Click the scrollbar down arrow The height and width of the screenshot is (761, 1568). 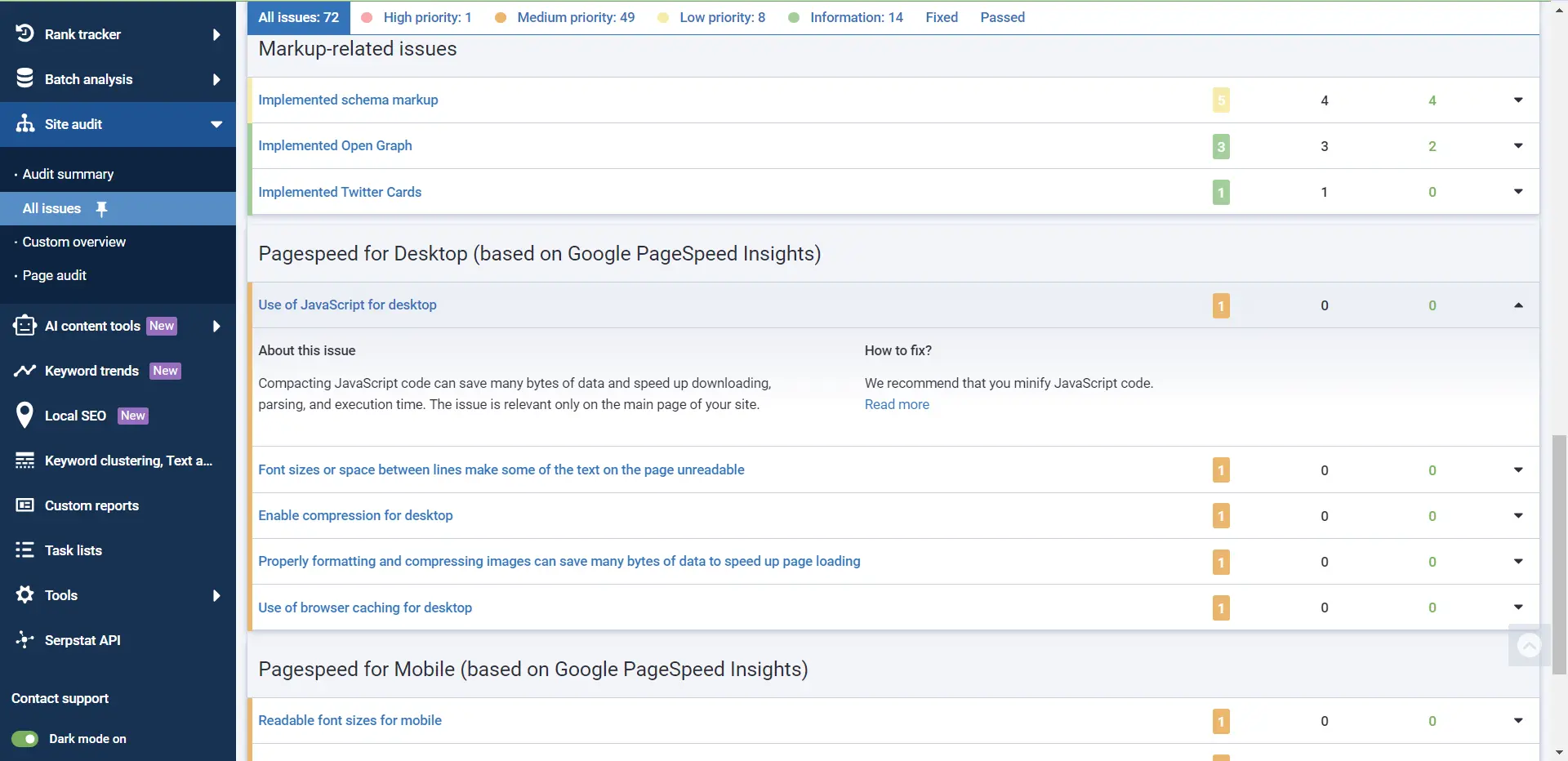pyautogui.click(x=1559, y=753)
